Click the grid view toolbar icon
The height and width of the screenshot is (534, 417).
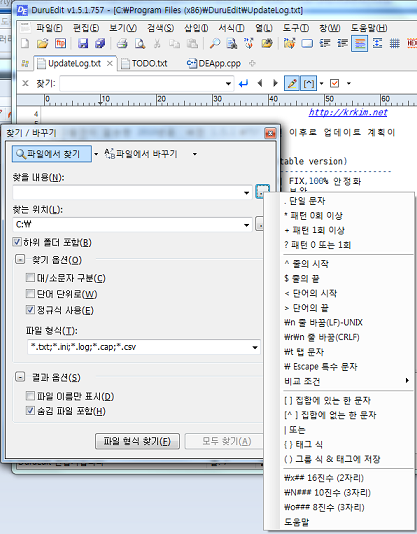(x=395, y=44)
